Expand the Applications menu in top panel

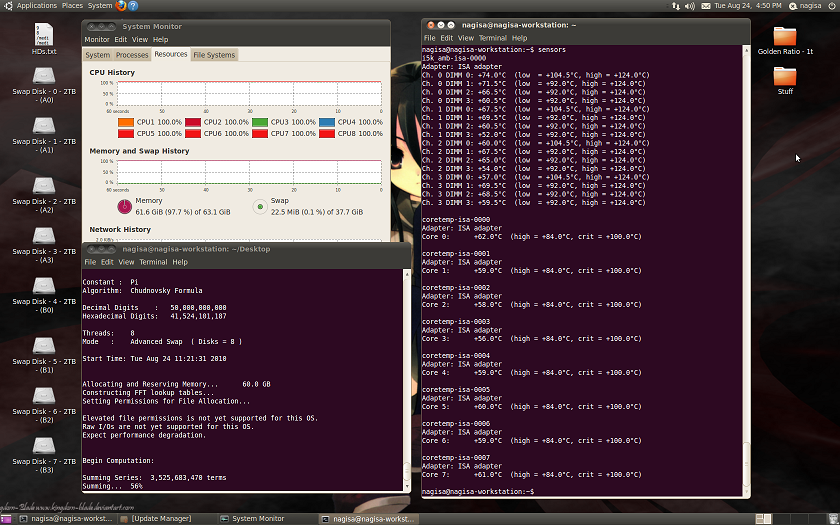(x=36, y=6)
